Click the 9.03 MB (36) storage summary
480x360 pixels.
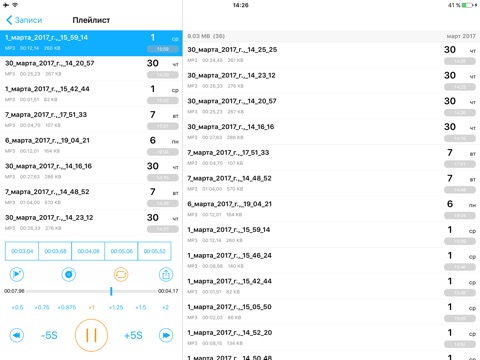click(206, 36)
